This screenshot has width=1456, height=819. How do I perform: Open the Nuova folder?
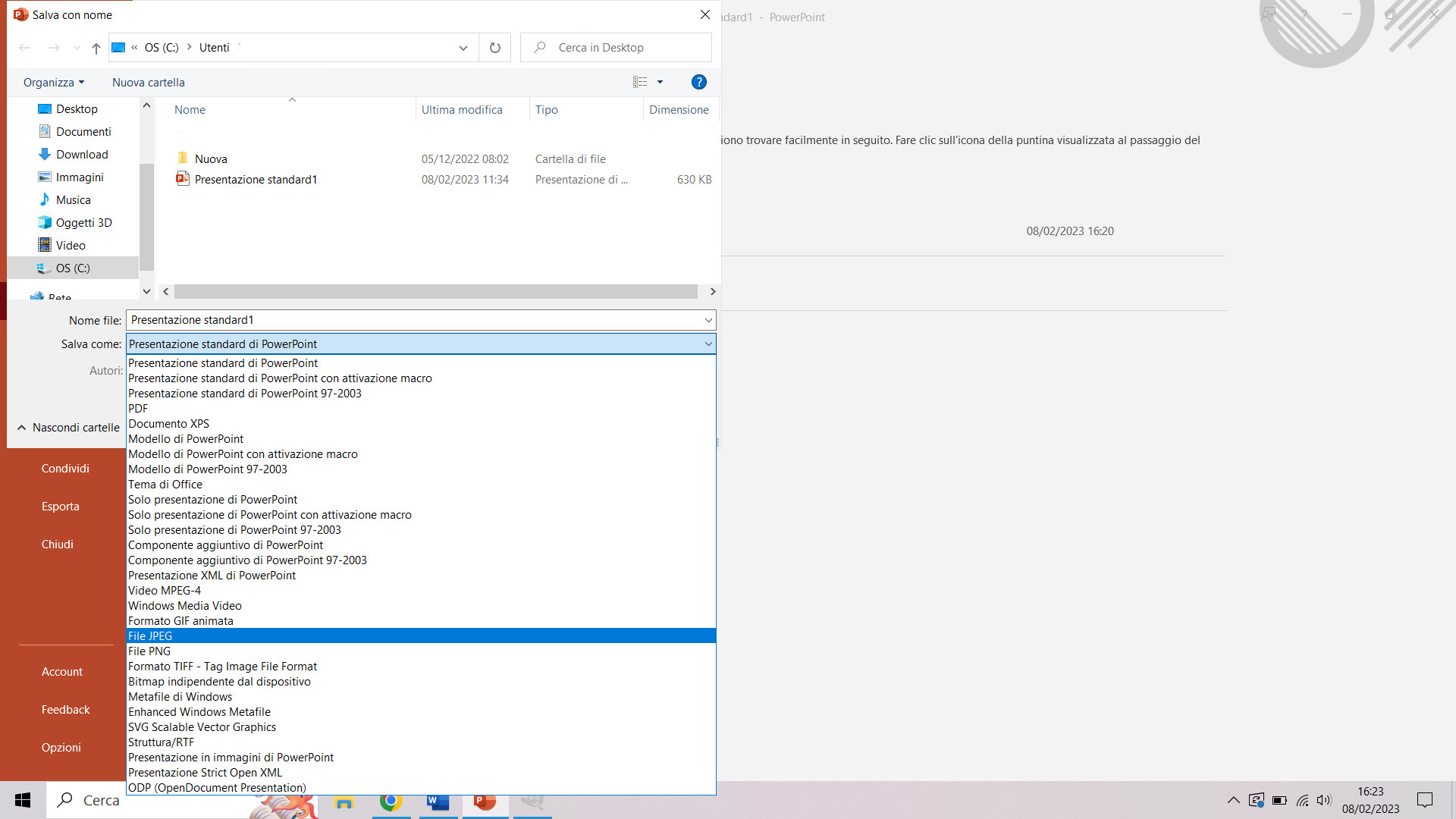pyautogui.click(x=210, y=159)
